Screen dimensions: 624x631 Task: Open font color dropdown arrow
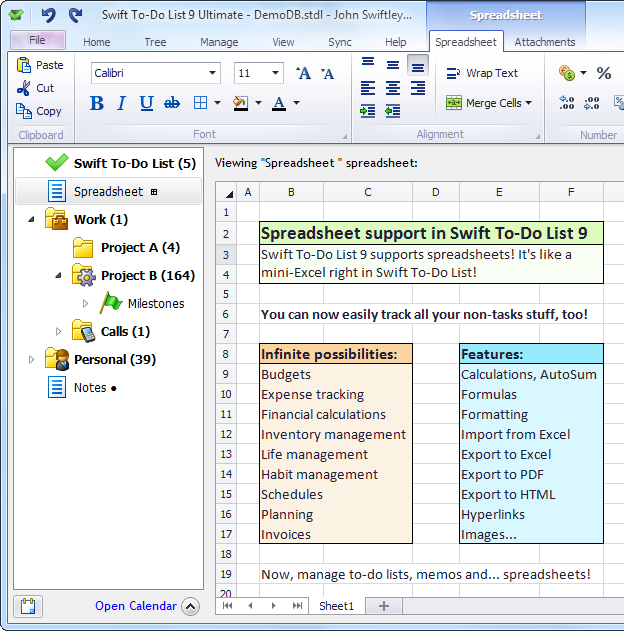(x=297, y=103)
